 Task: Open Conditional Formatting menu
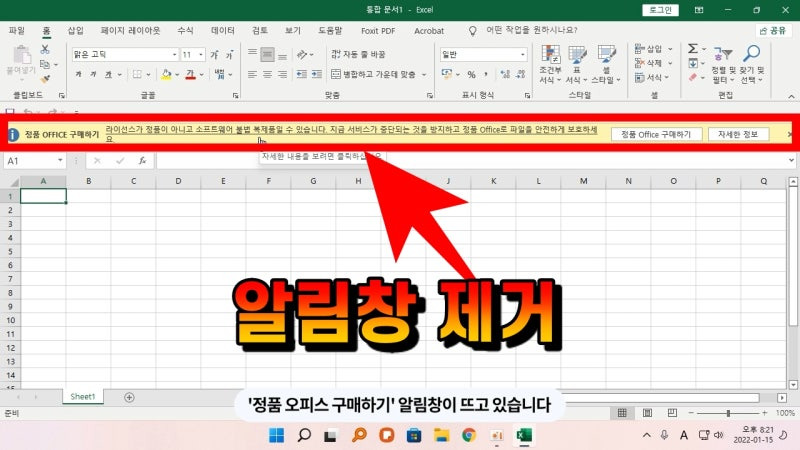tap(550, 64)
